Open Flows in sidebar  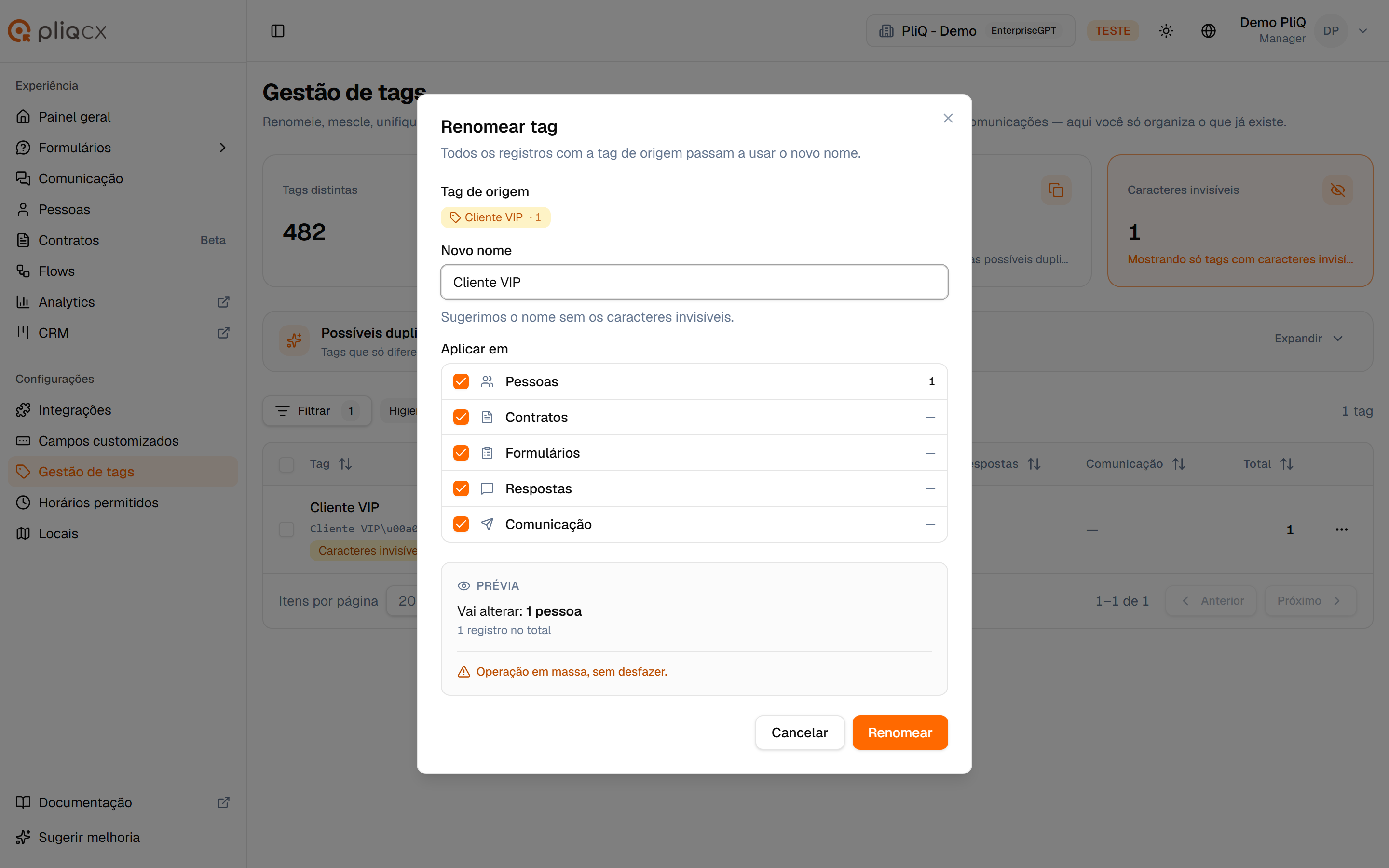pyautogui.click(x=123, y=271)
